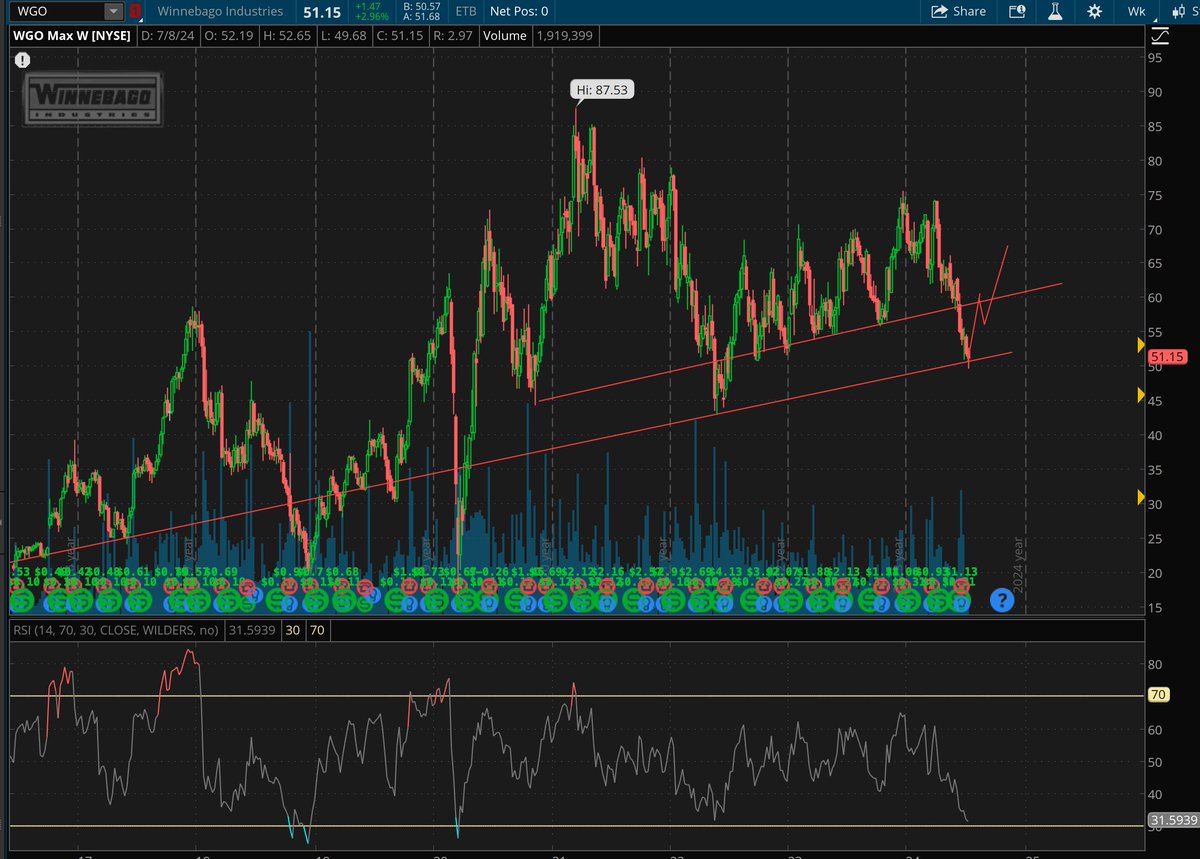1200x859 pixels.
Task: Open chart settings gear icon
Action: click(x=1094, y=12)
